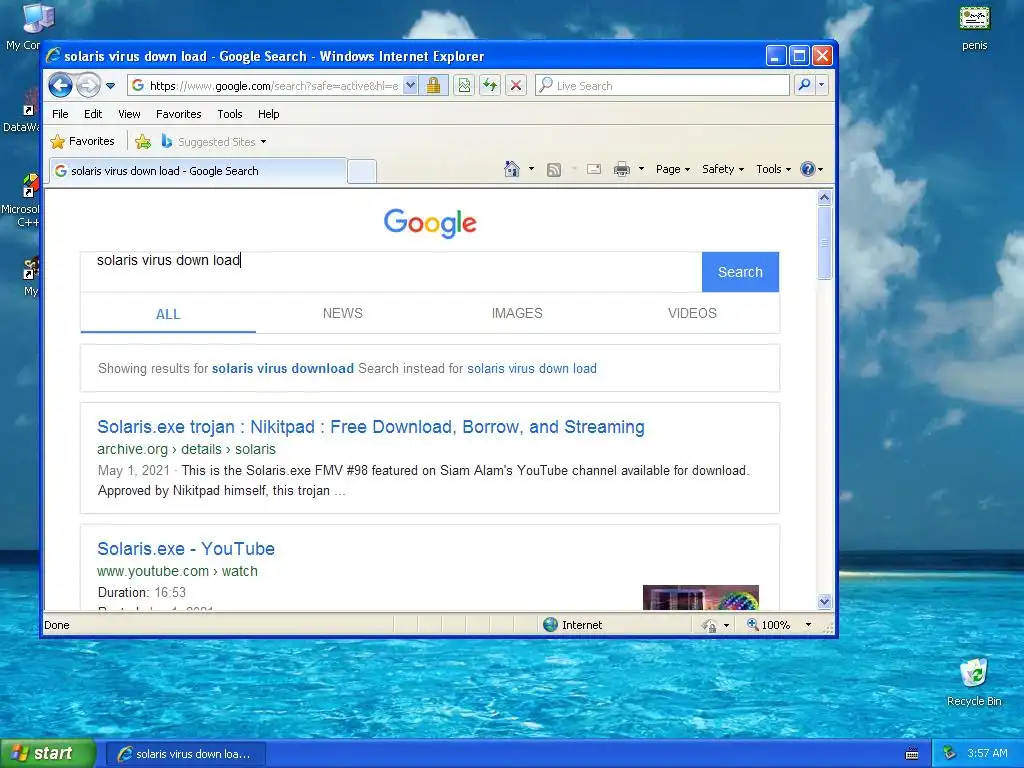Image resolution: width=1024 pixels, height=768 pixels.
Task: Open the Favorites menu in menu bar
Action: pyautogui.click(x=178, y=114)
